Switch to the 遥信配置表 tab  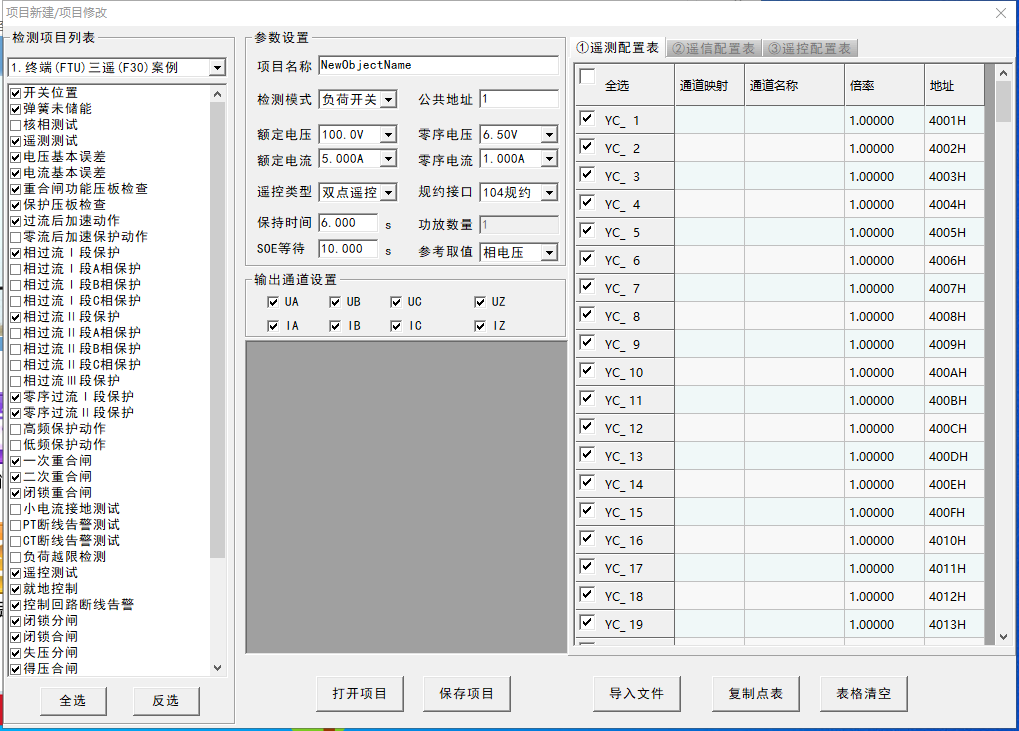[713, 48]
